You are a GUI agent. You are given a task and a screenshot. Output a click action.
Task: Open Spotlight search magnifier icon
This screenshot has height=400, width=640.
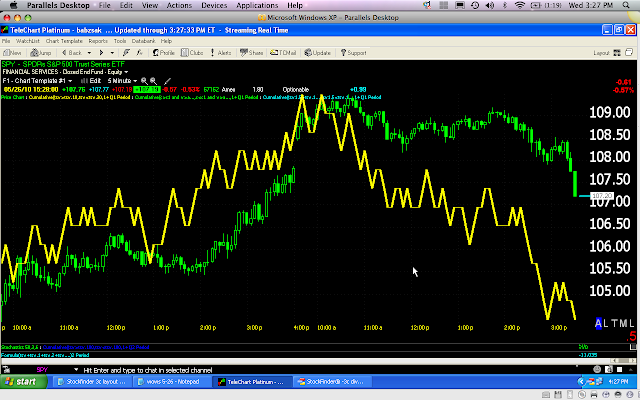(626, 5)
